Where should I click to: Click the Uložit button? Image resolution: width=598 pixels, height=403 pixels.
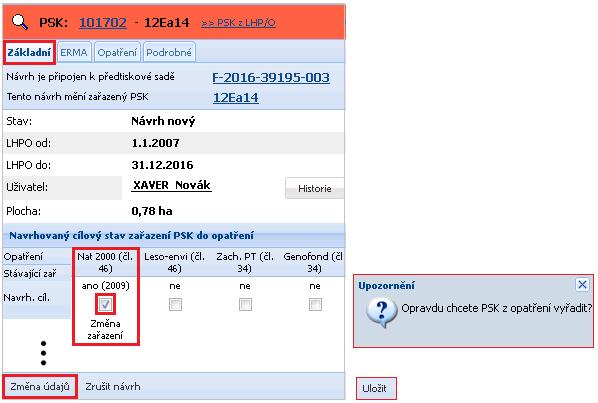point(376,389)
